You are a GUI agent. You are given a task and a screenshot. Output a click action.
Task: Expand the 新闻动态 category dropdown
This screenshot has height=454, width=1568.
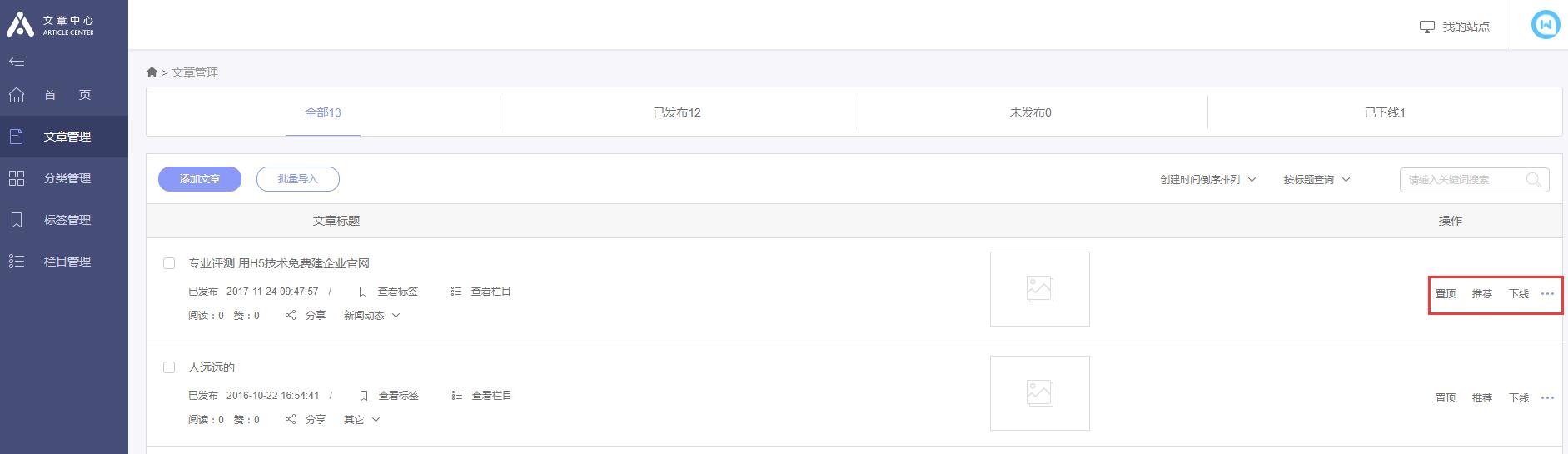tap(371, 316)
